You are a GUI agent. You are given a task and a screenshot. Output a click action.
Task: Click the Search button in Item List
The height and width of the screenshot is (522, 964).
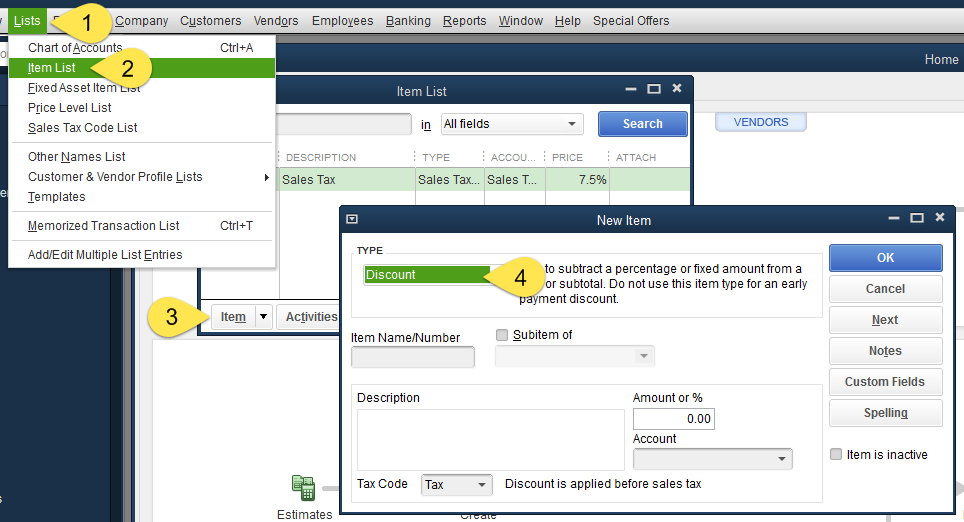click(x=642, y=124)
